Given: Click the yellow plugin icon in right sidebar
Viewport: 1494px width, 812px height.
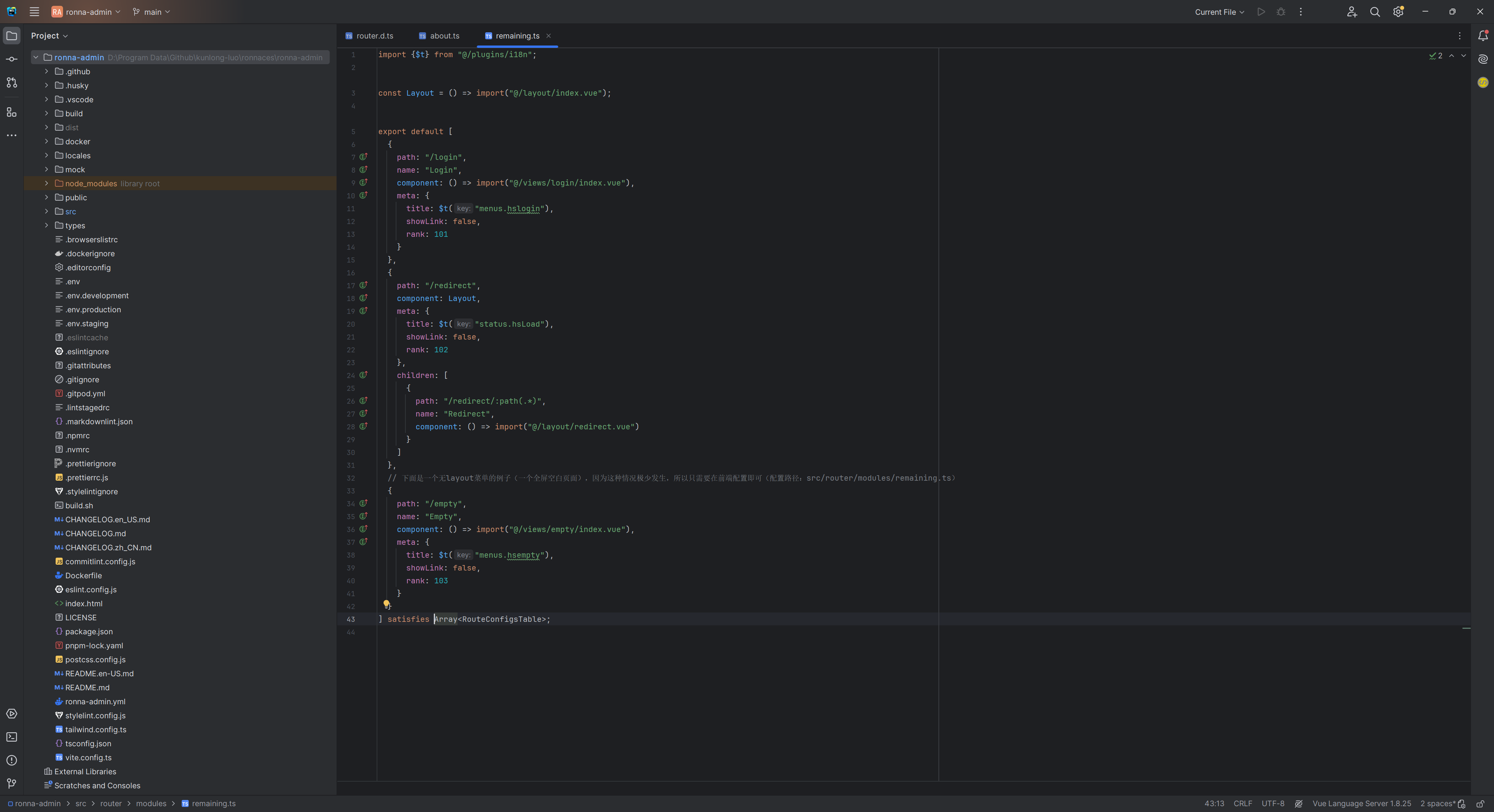Looking at the screenshot, I should point(1483,82).
